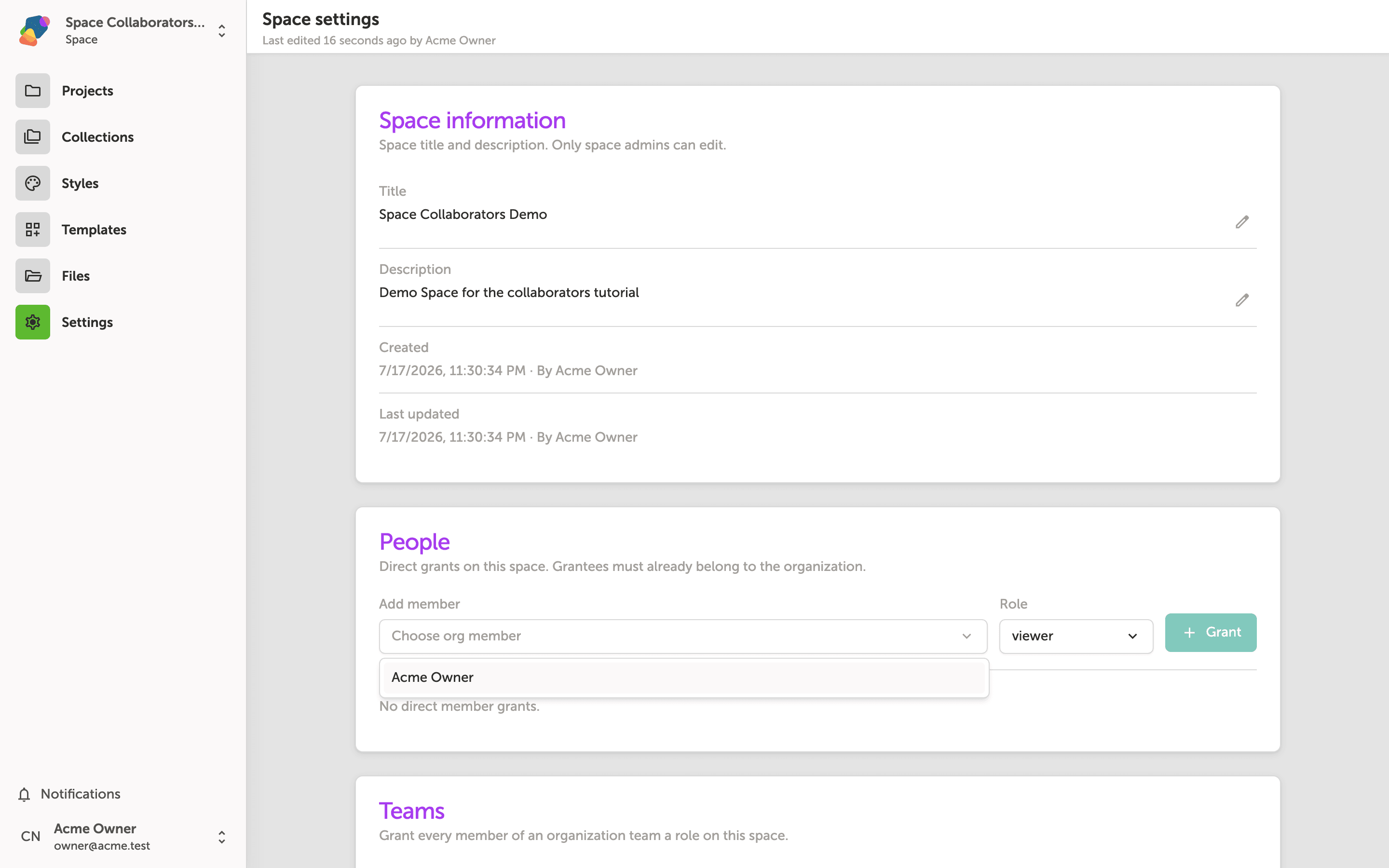Image resolution: width=1389 pixels, height=868 pixels.
Task: Click owner@acme.test account email
Action: 102,846
